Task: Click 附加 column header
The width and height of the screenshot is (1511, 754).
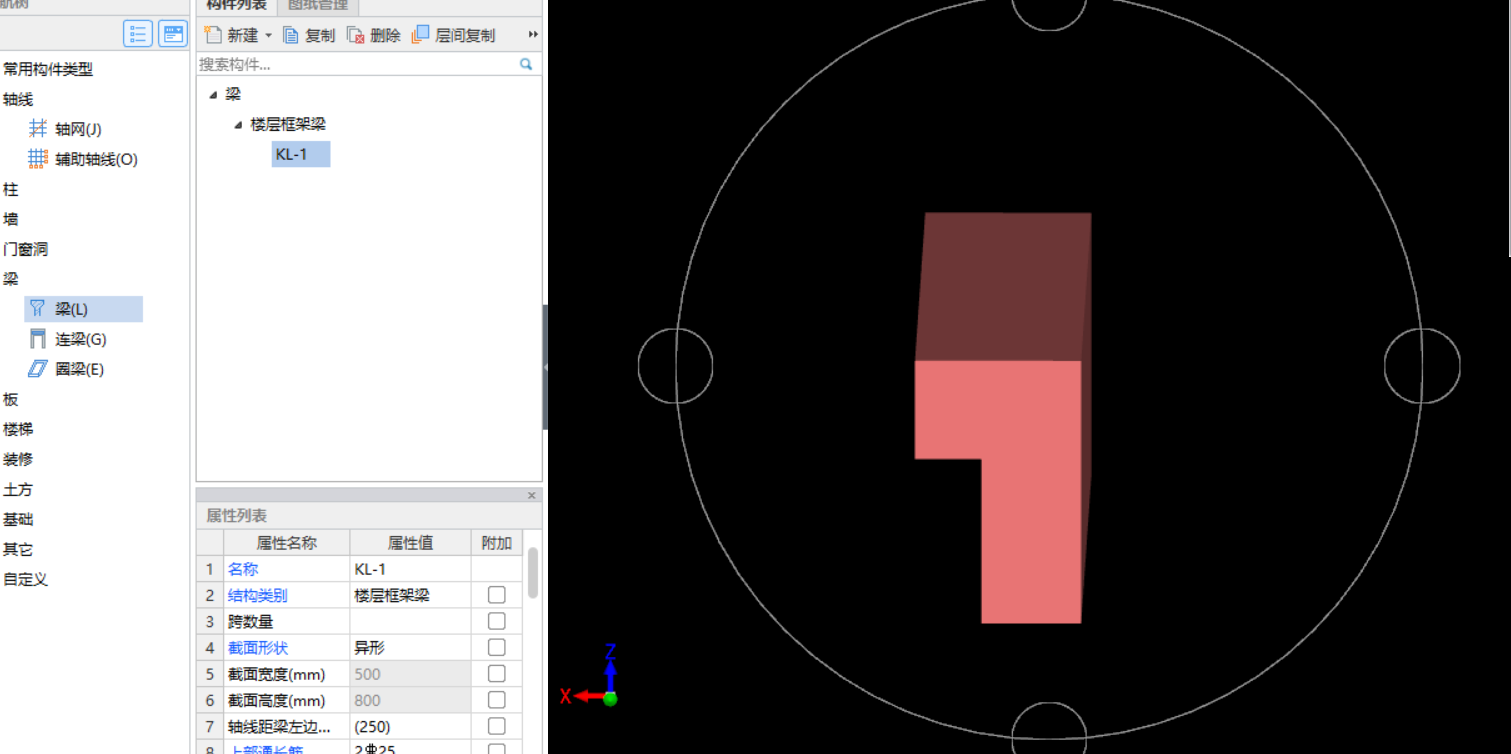Action: [497, 543]
